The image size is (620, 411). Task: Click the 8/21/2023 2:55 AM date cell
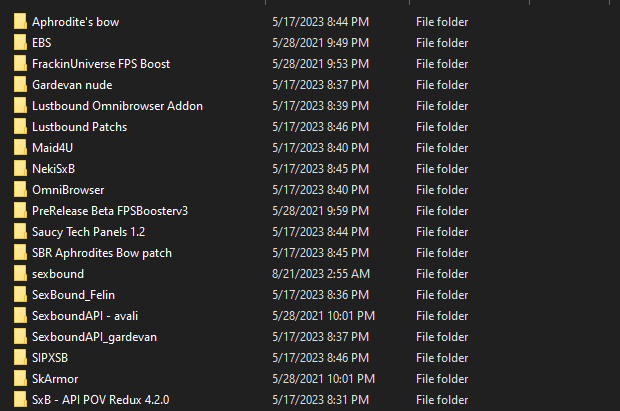[x=321, y=274]
